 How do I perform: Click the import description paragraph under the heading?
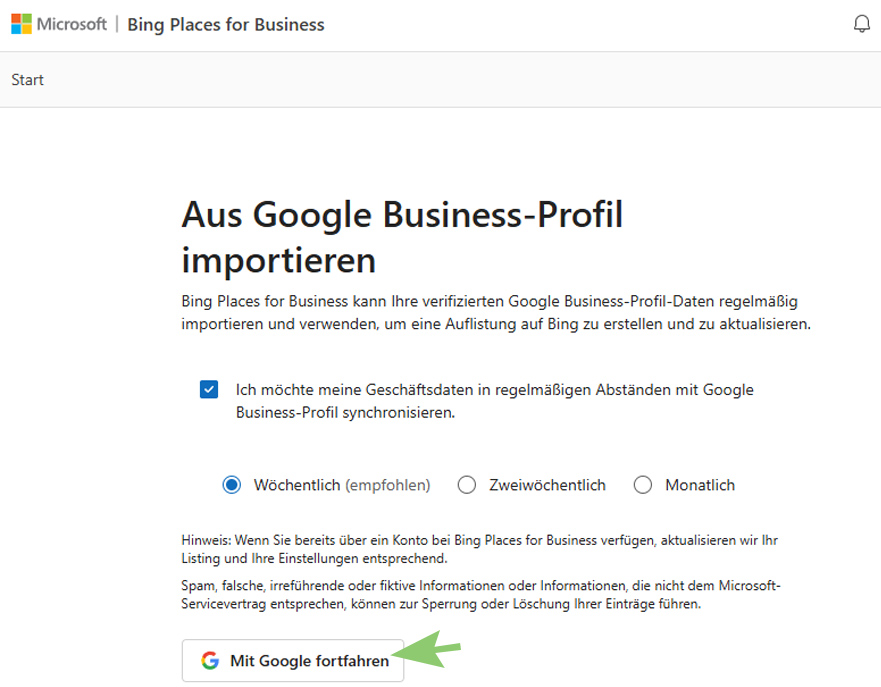tap(495, 312)
